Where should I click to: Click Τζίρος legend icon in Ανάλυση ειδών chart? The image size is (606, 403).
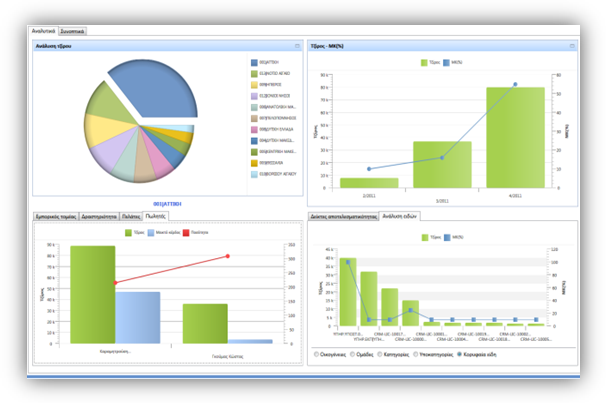pos(425,237)
